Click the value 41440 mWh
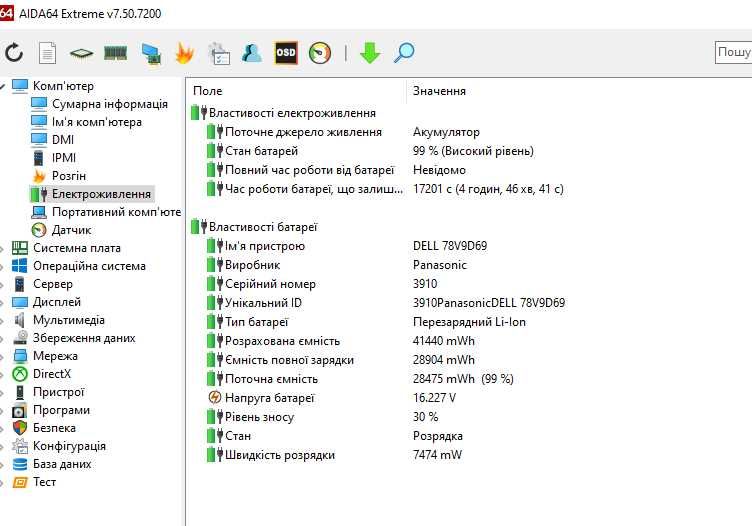Image resolution: width=752 pixels, height=526 pixels. [444, 341]
